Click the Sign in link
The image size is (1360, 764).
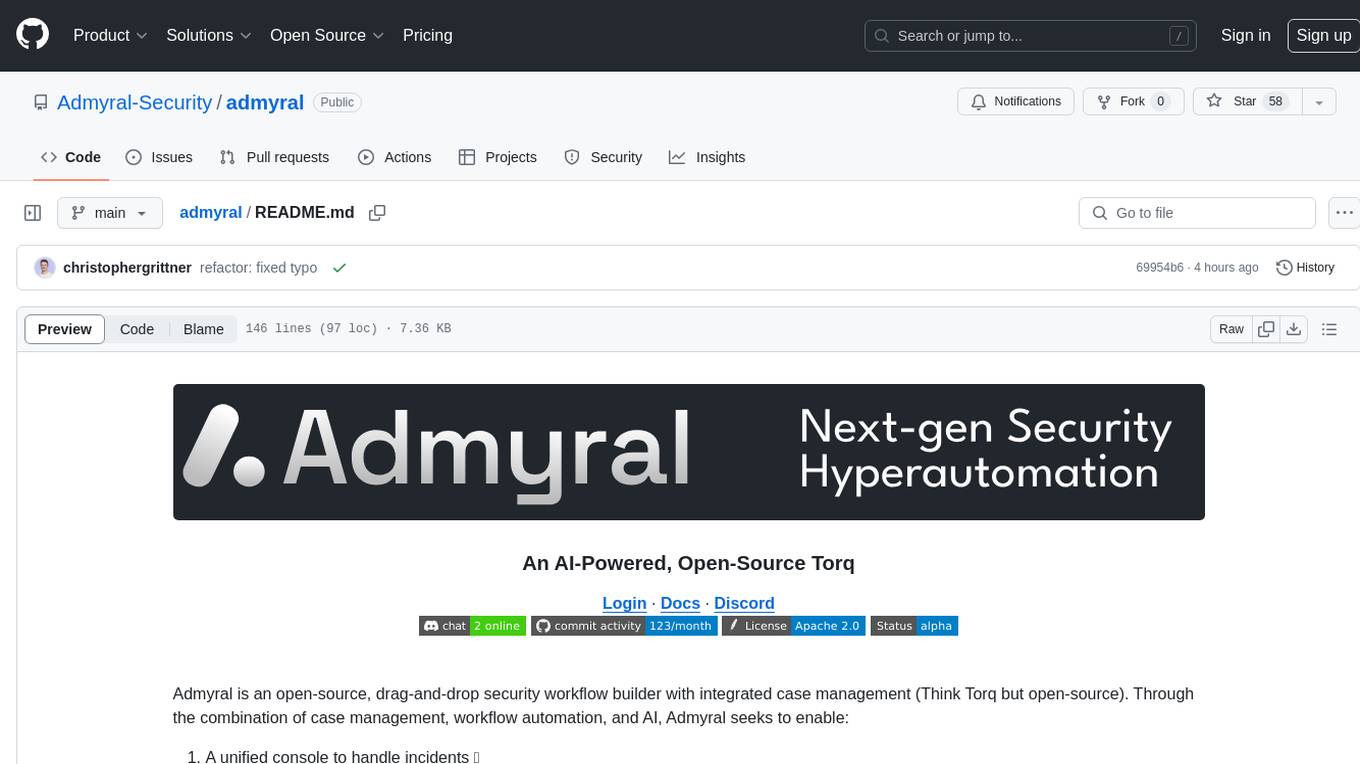click(x=1245, y=35)
